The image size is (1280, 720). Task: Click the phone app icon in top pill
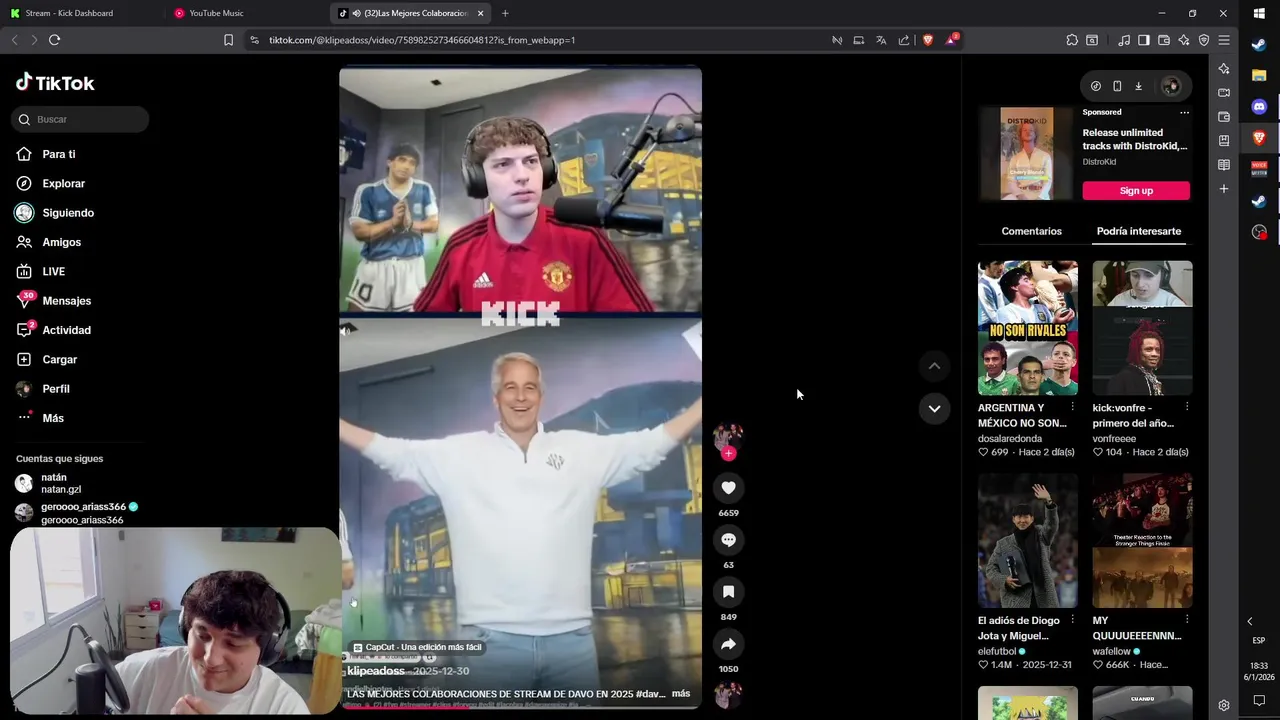[1117, 86]
